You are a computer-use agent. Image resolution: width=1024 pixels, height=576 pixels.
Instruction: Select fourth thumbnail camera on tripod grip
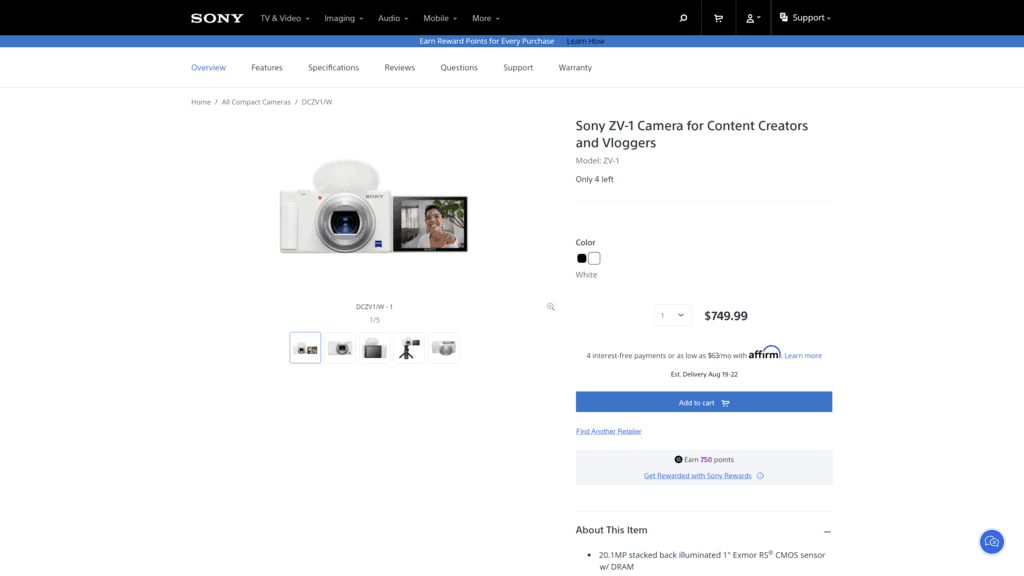[409, 347]
